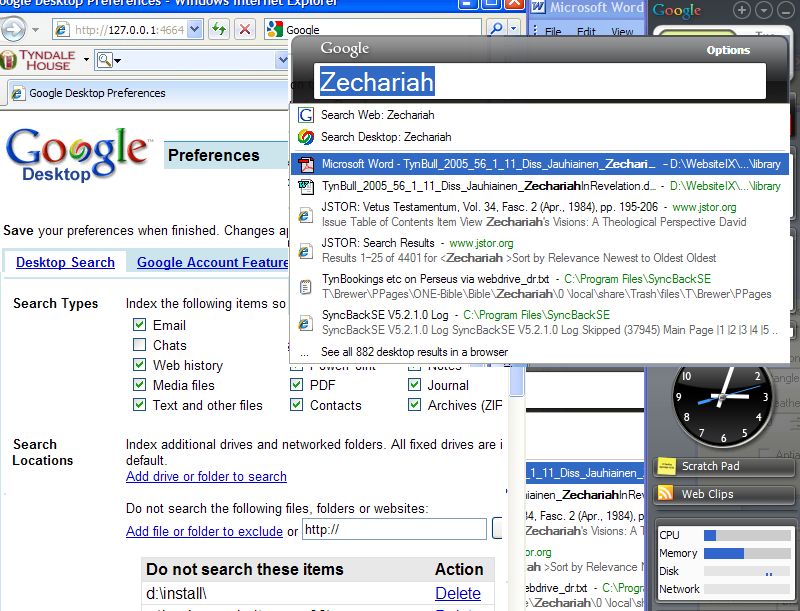Uncheck the Web history checkbox

(x=139, y=365)
